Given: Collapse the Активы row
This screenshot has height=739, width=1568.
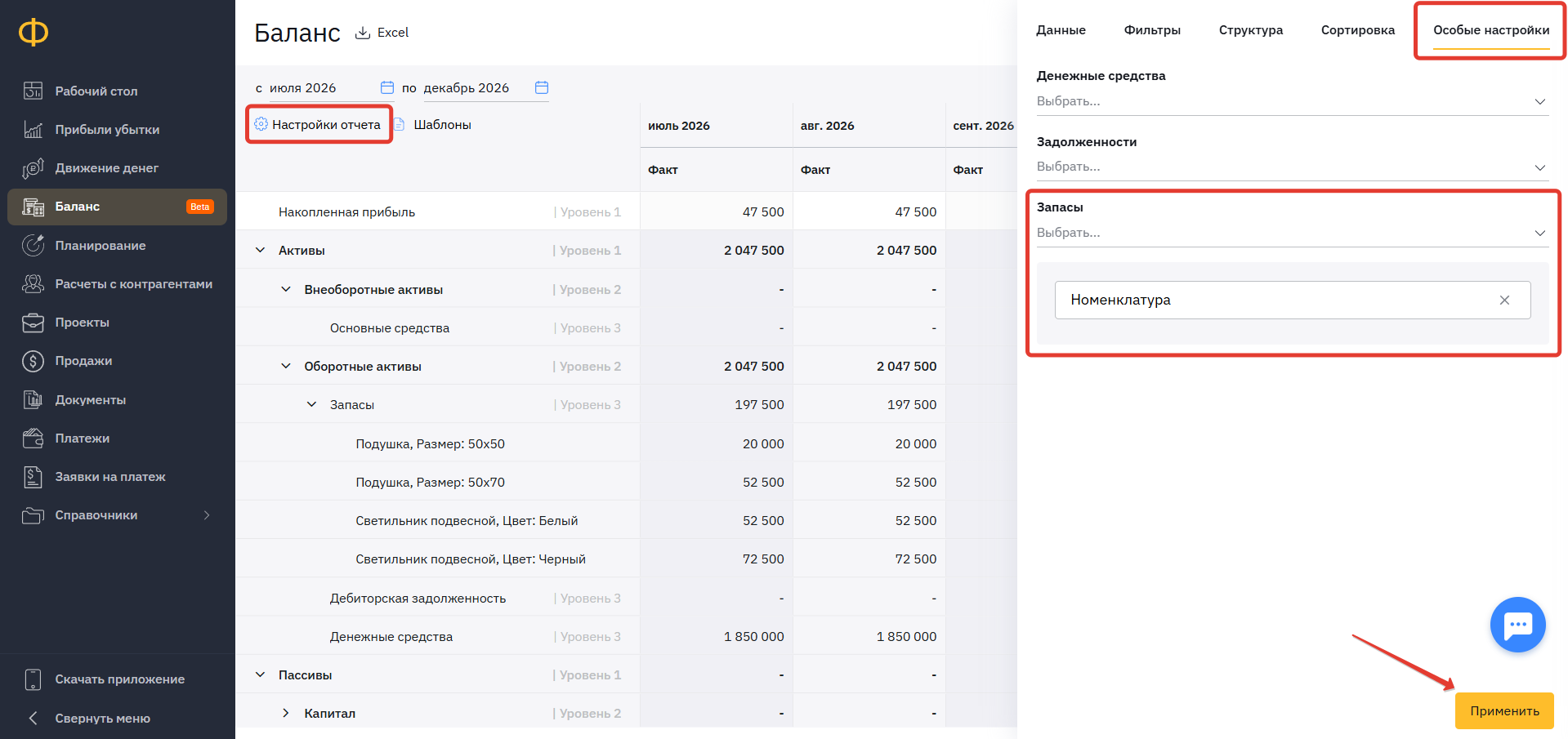Looking at the screenshot, I should (260, 250).
